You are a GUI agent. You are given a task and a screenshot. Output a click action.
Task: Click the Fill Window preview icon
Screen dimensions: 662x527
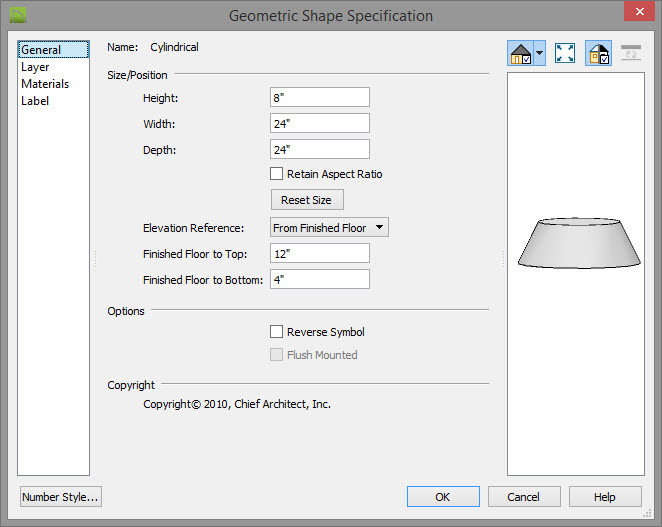coord(565,53)
